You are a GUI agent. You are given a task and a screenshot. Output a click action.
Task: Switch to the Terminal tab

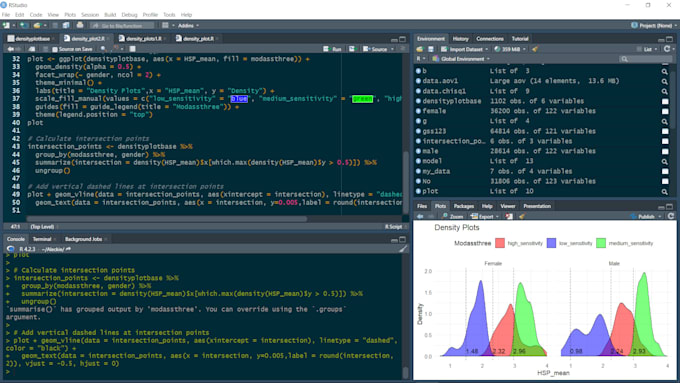[x=42, y=239]
